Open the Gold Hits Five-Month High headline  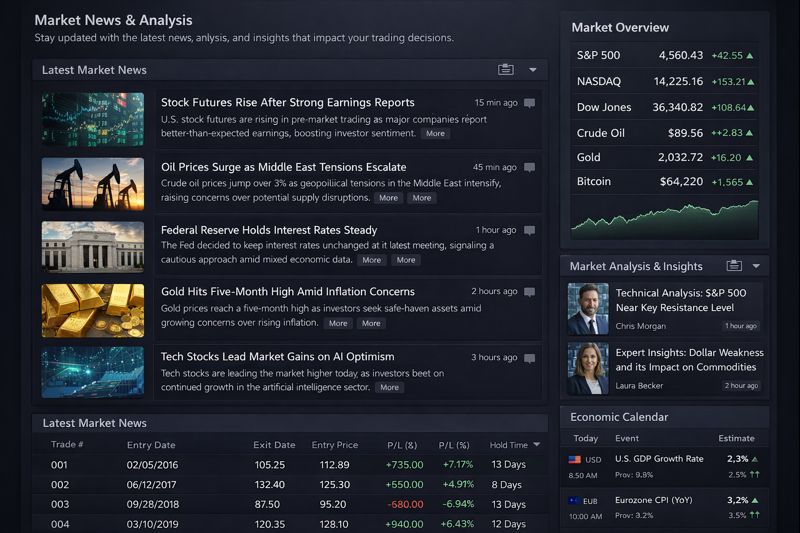tap(288, 292)
